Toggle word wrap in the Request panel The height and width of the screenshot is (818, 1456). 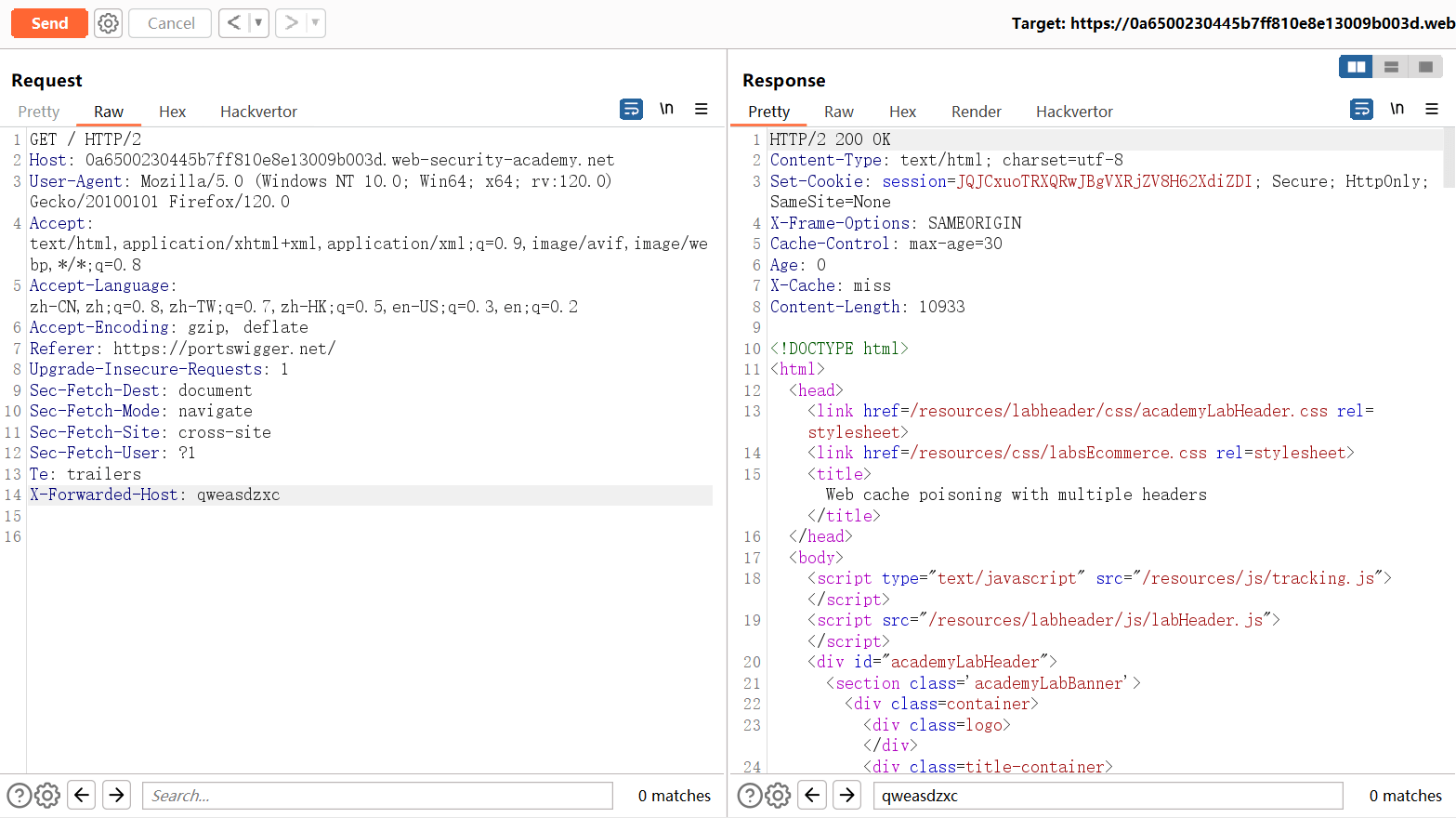click(631, 110)
